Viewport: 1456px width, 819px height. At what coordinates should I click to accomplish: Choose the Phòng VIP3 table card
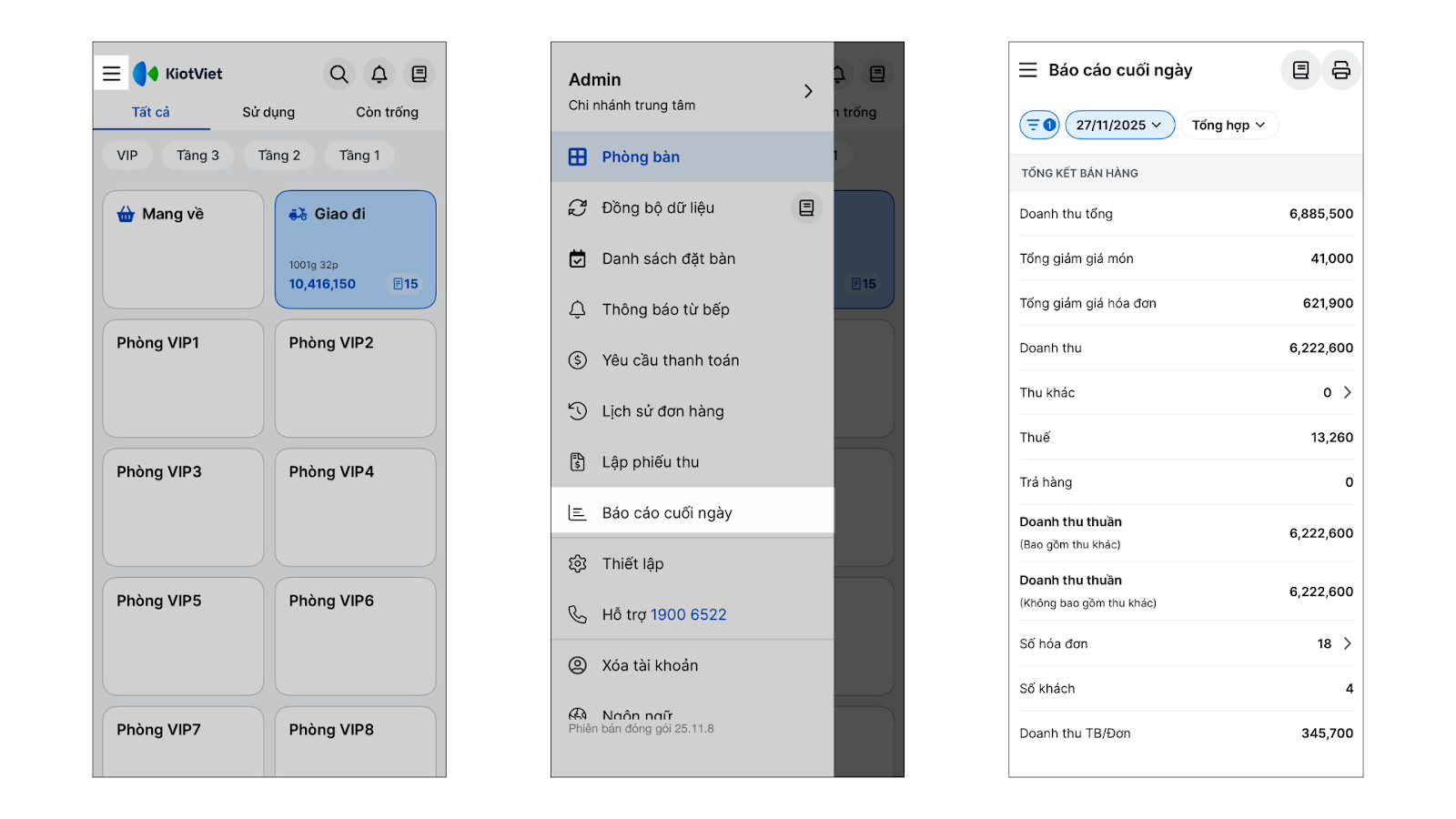click(x=183, y=508)
